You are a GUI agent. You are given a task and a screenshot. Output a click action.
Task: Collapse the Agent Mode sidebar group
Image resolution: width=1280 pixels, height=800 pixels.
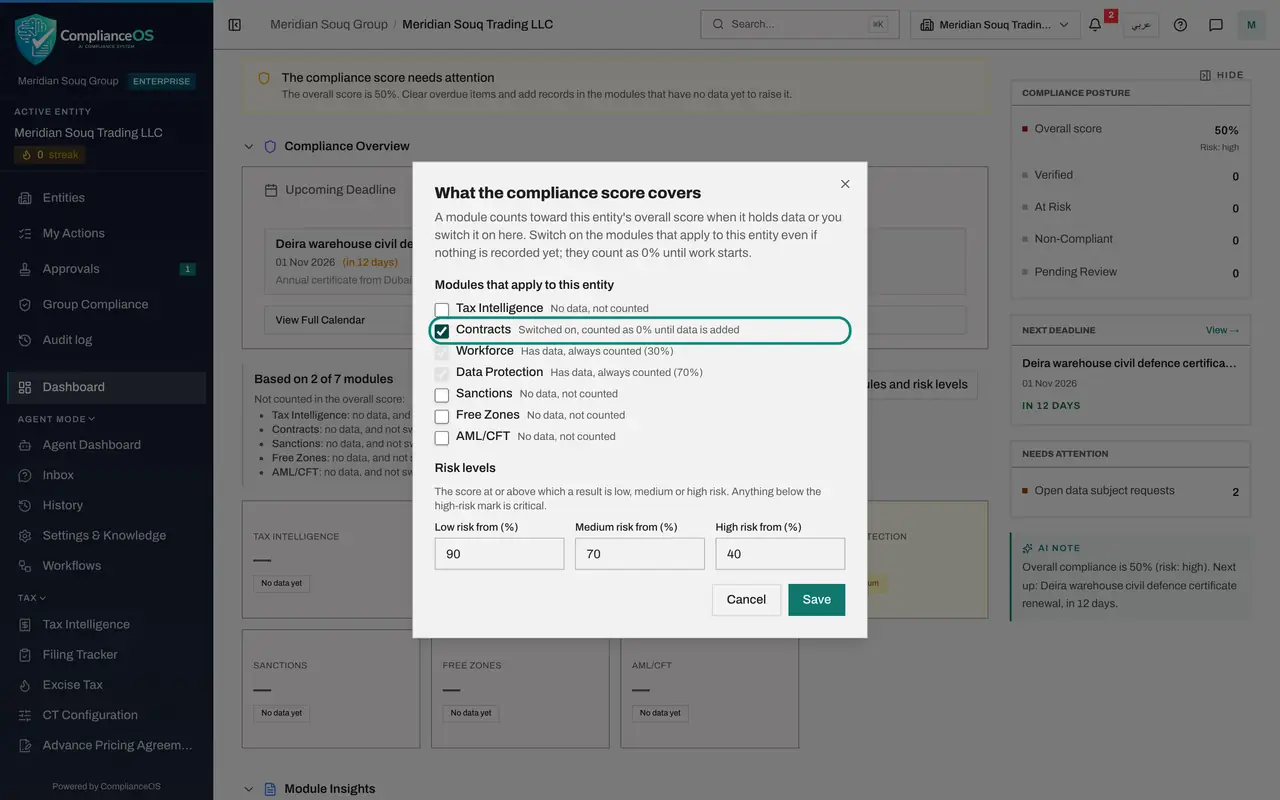pos(56,419)
